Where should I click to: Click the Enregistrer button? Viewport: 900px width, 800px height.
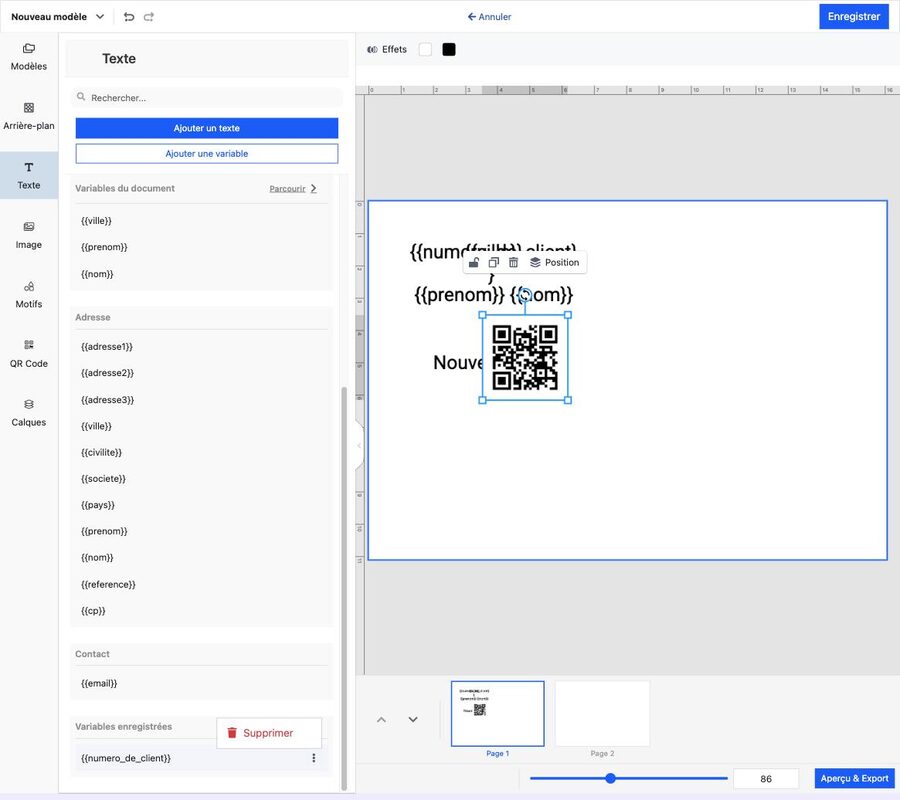[854, 16]
